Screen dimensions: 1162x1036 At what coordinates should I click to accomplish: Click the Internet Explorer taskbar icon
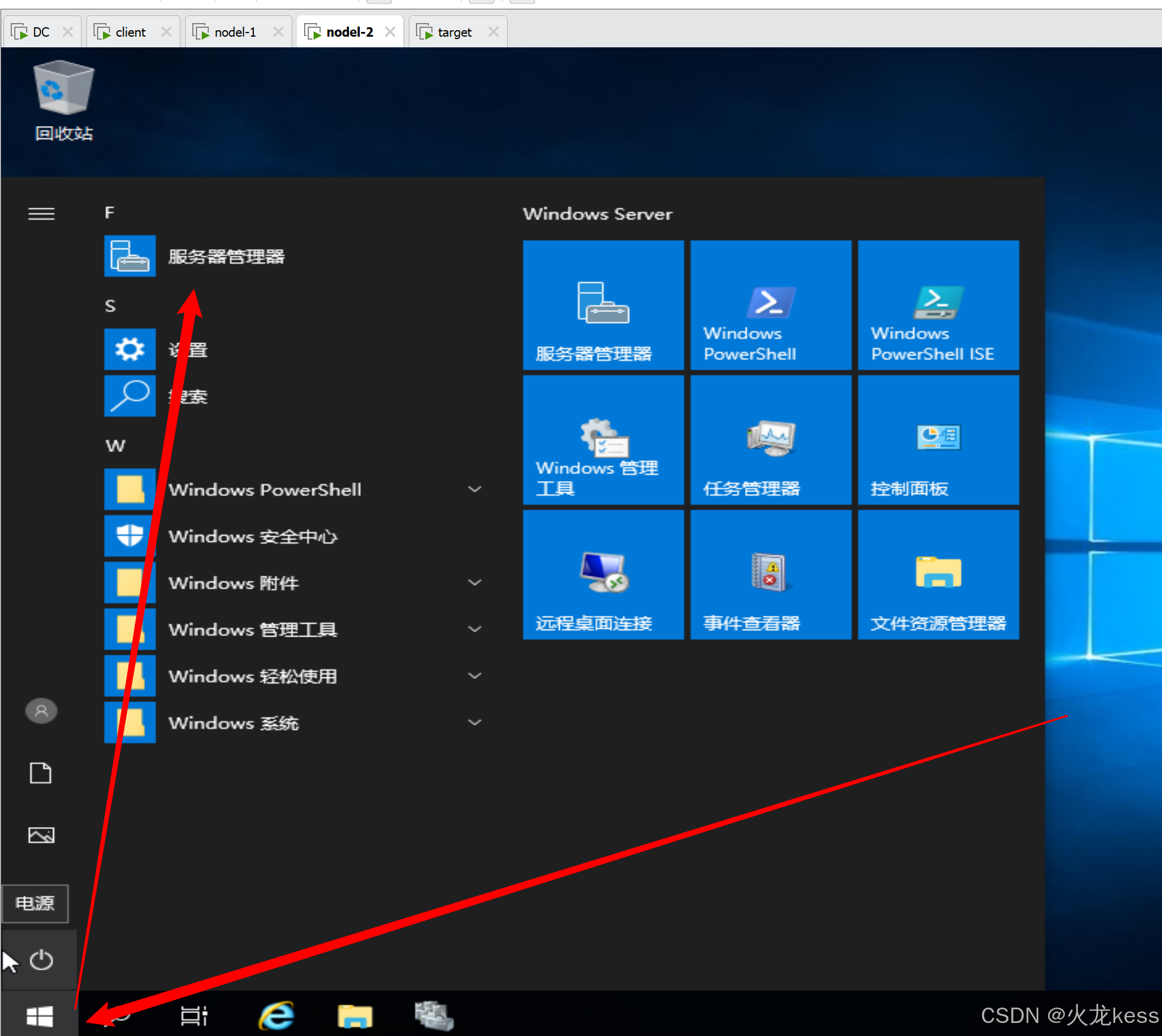(276, 1015)
